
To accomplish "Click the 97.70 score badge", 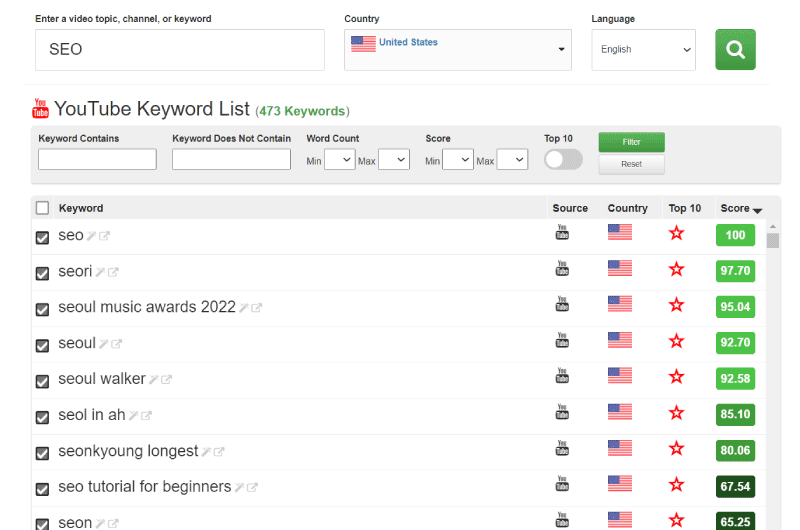I will [735, 271].
